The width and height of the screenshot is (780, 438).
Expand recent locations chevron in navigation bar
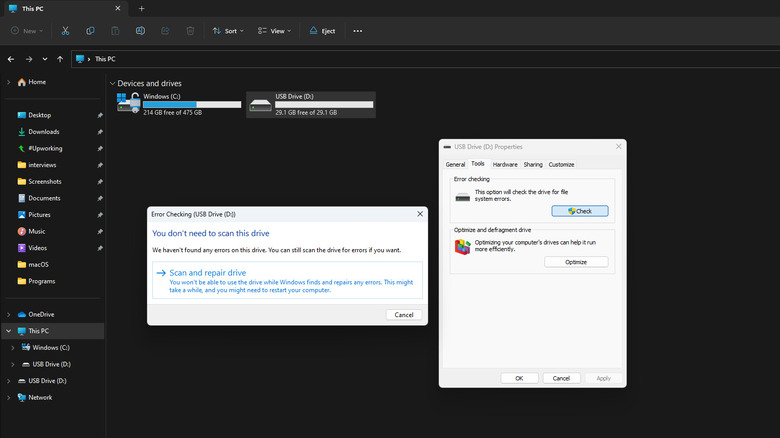click(44, 59)
